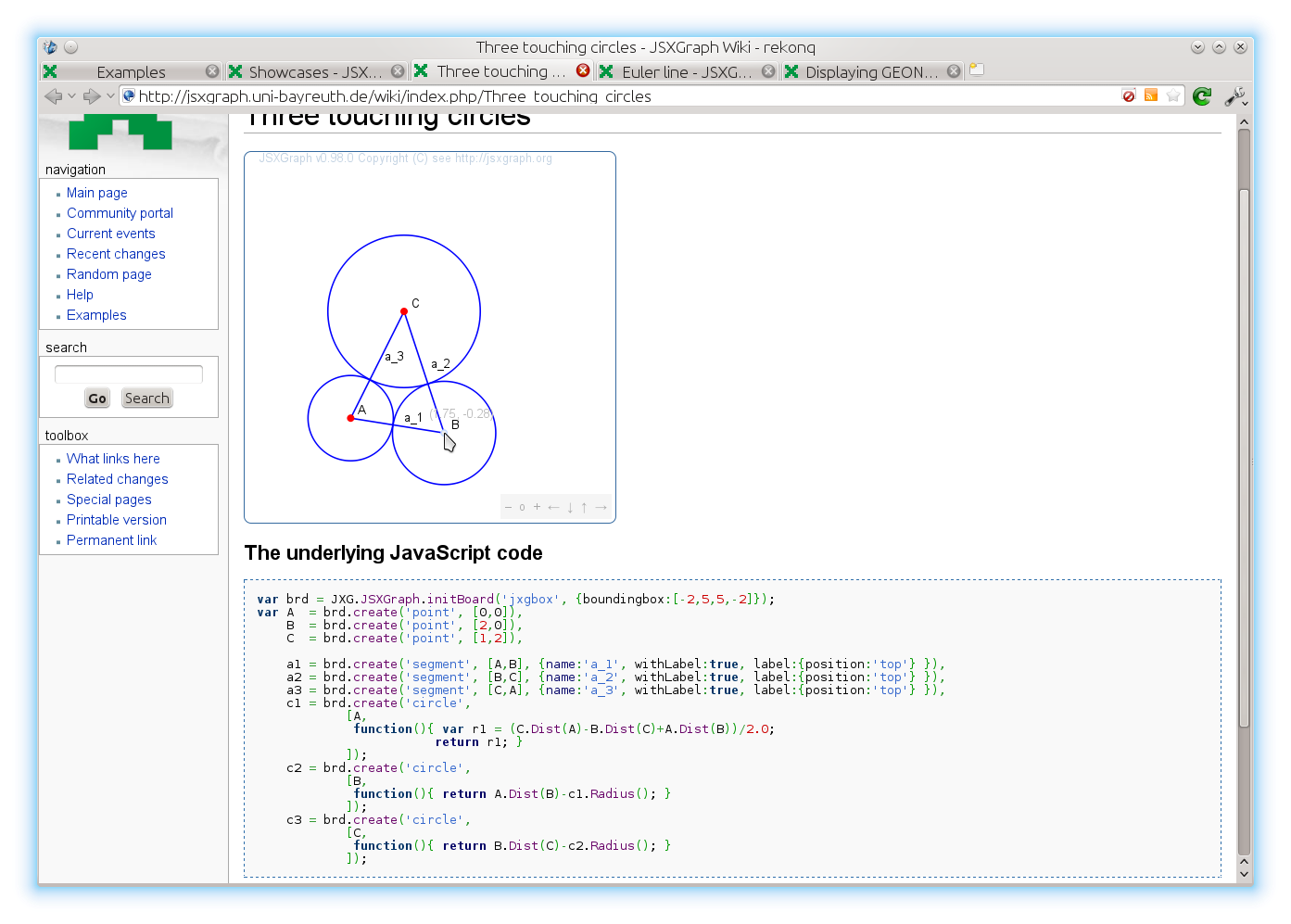Click the Go button
The image size is (1291, 924).
coord(97,399)
